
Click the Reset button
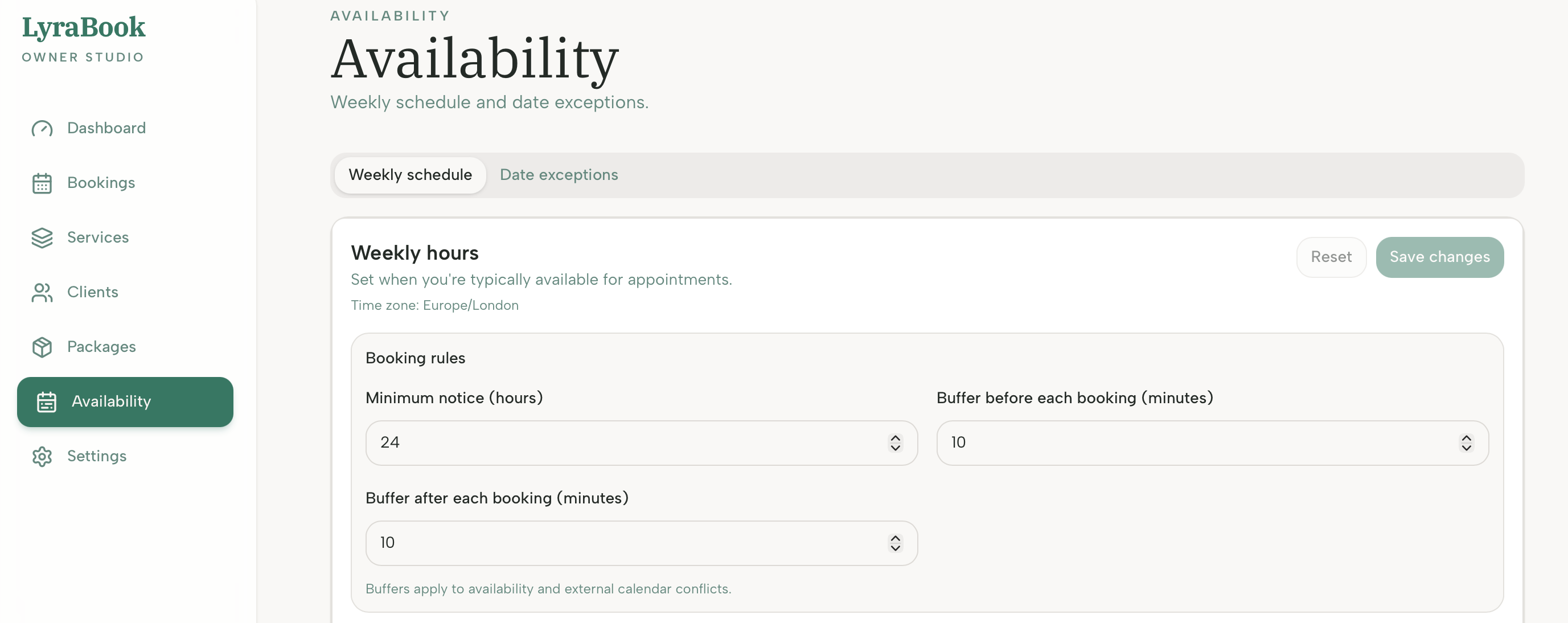coord(1331,257)
